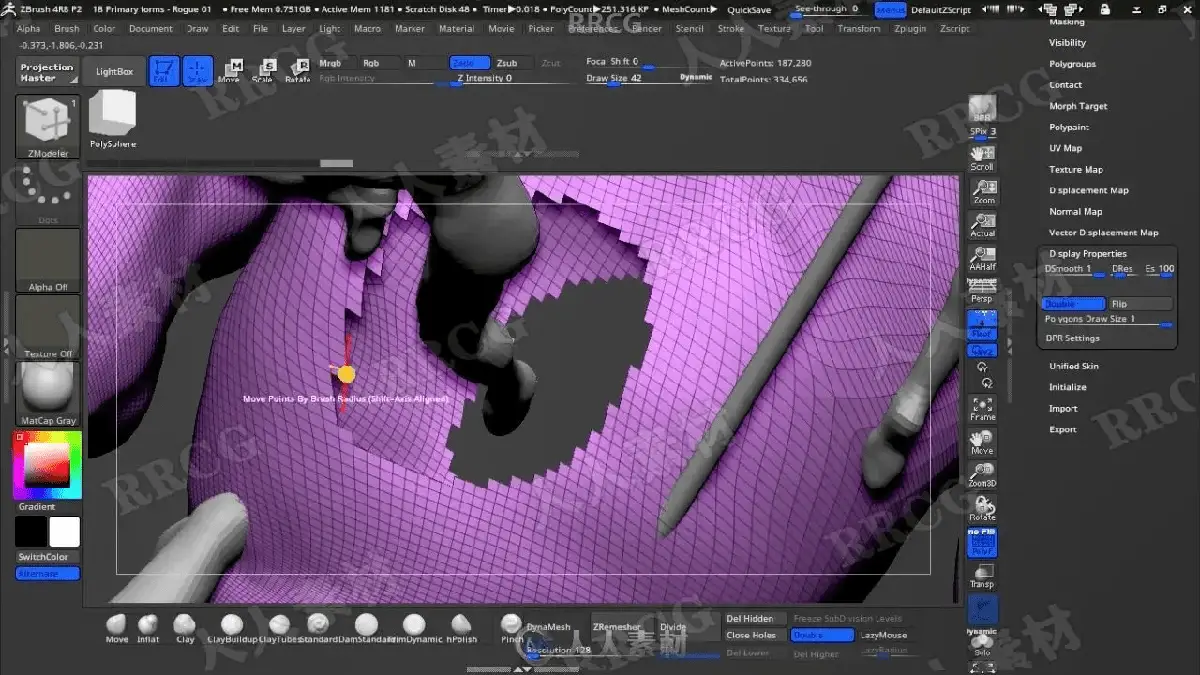Open the Alpha Off selector
This screenshot has height=675, width=1200.
[x=48, y=261]
